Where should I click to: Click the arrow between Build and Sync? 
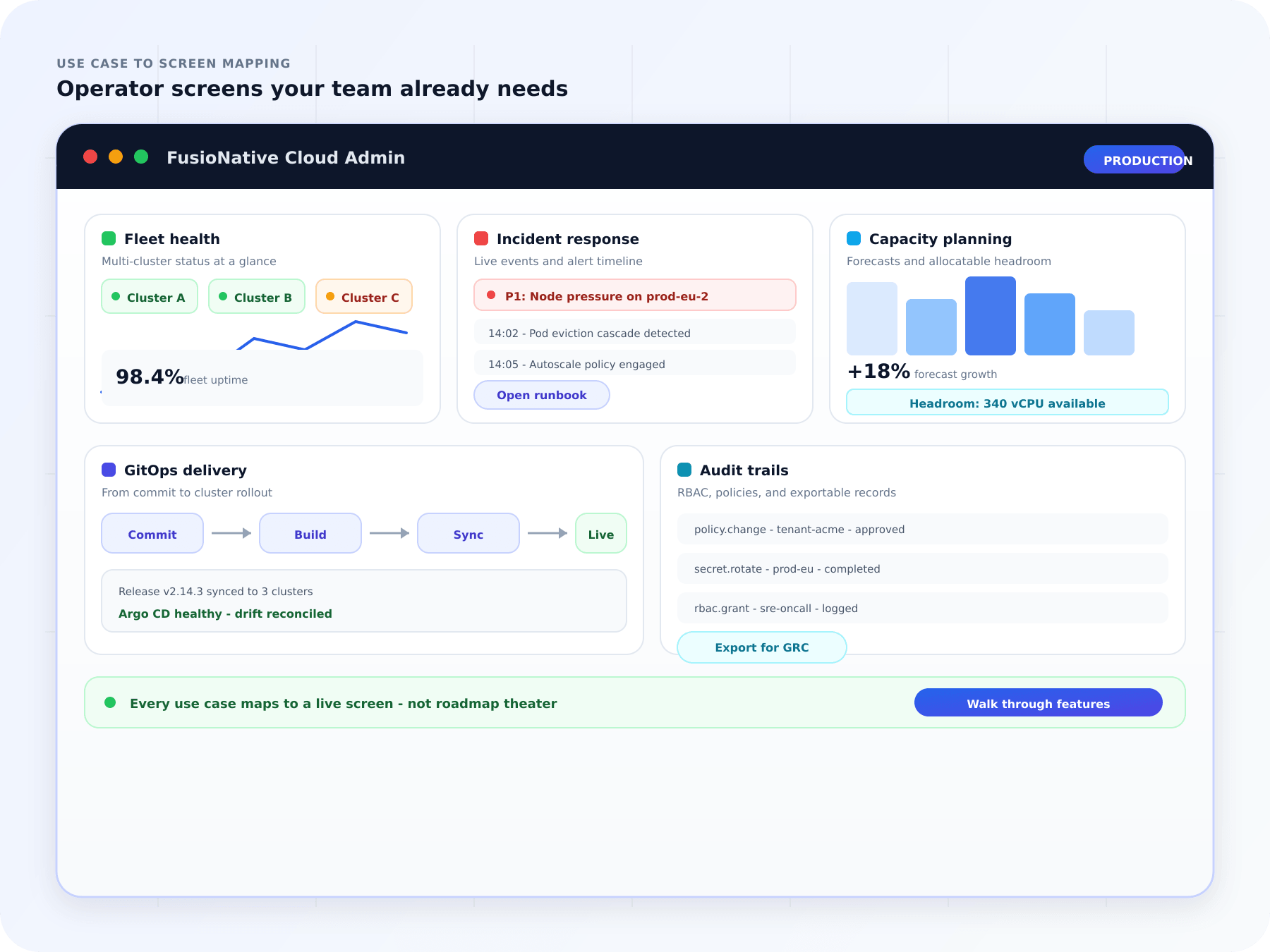pos(389,533)
